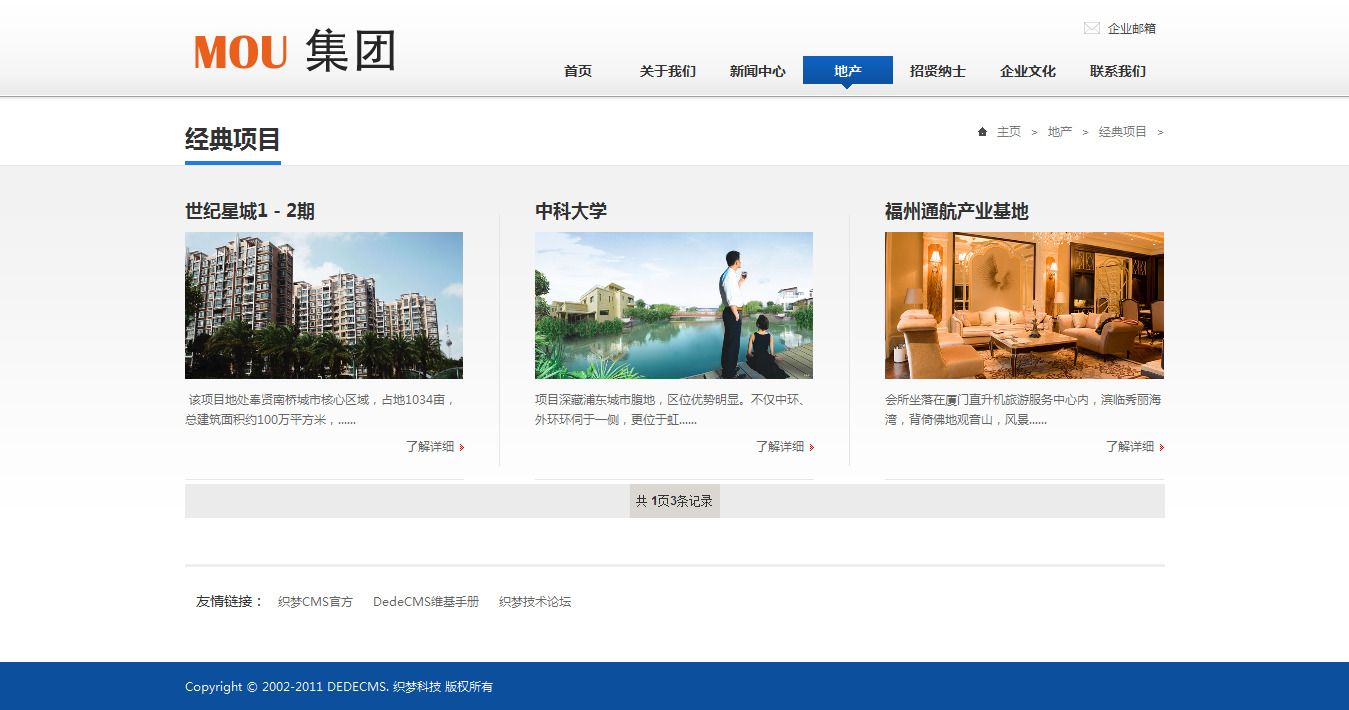This screenshot has height=710, width=1349.
Task: Open the 首页 navigation menu item
Action: point(578,71)
